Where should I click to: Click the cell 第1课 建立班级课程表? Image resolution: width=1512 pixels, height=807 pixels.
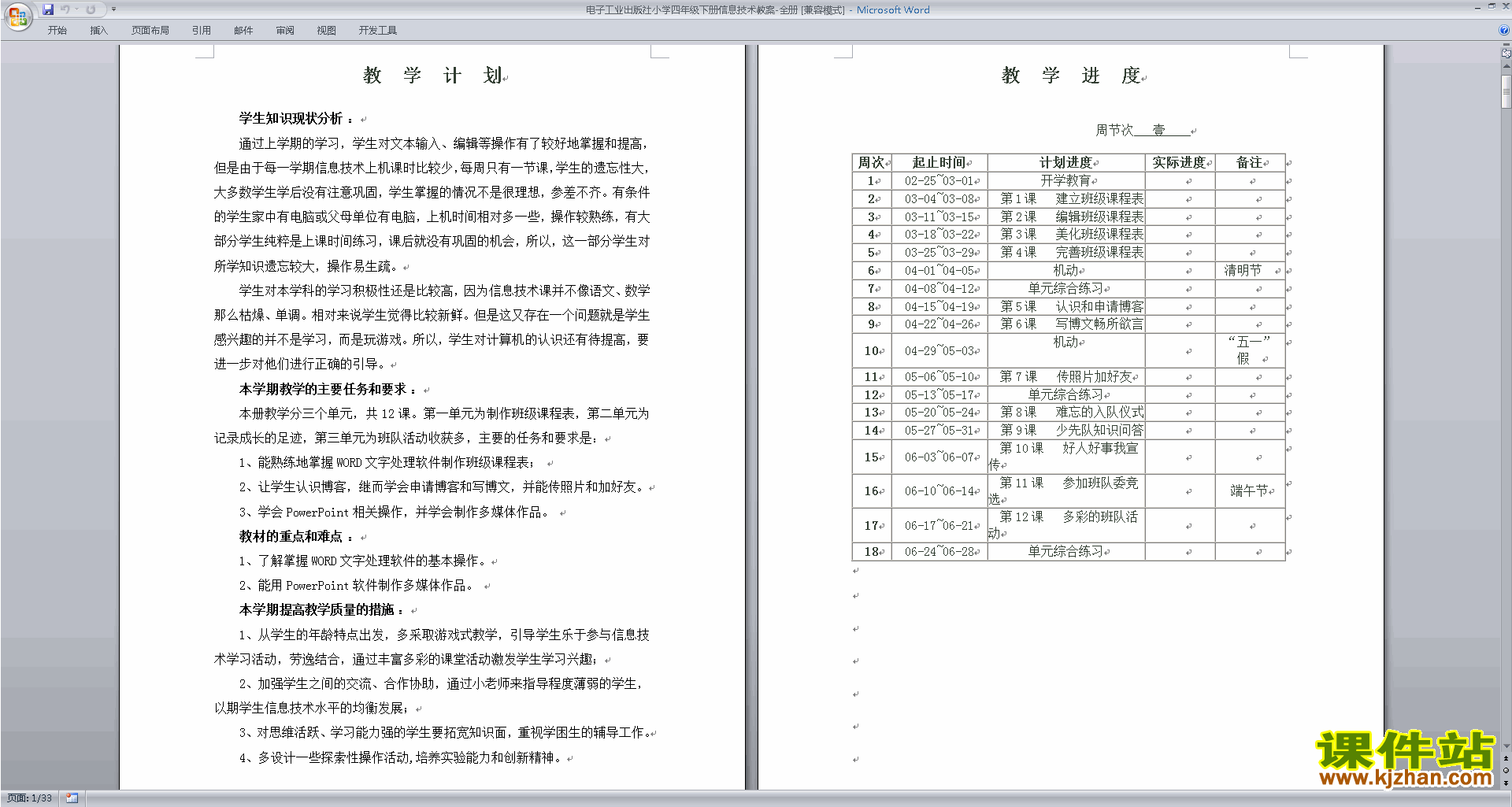[x=1066, y=198]
